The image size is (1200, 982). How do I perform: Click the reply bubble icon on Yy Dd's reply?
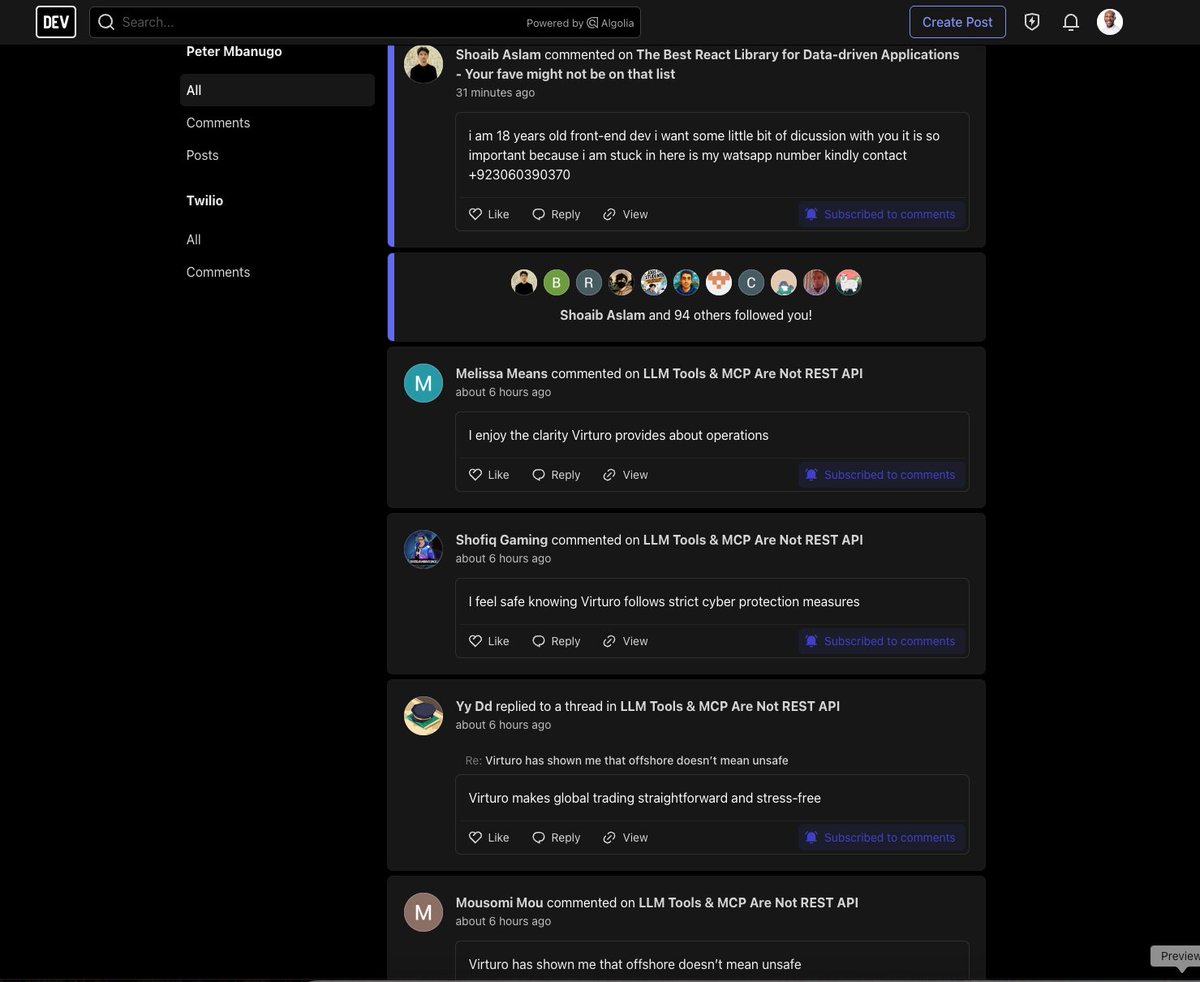click(539, 838)
